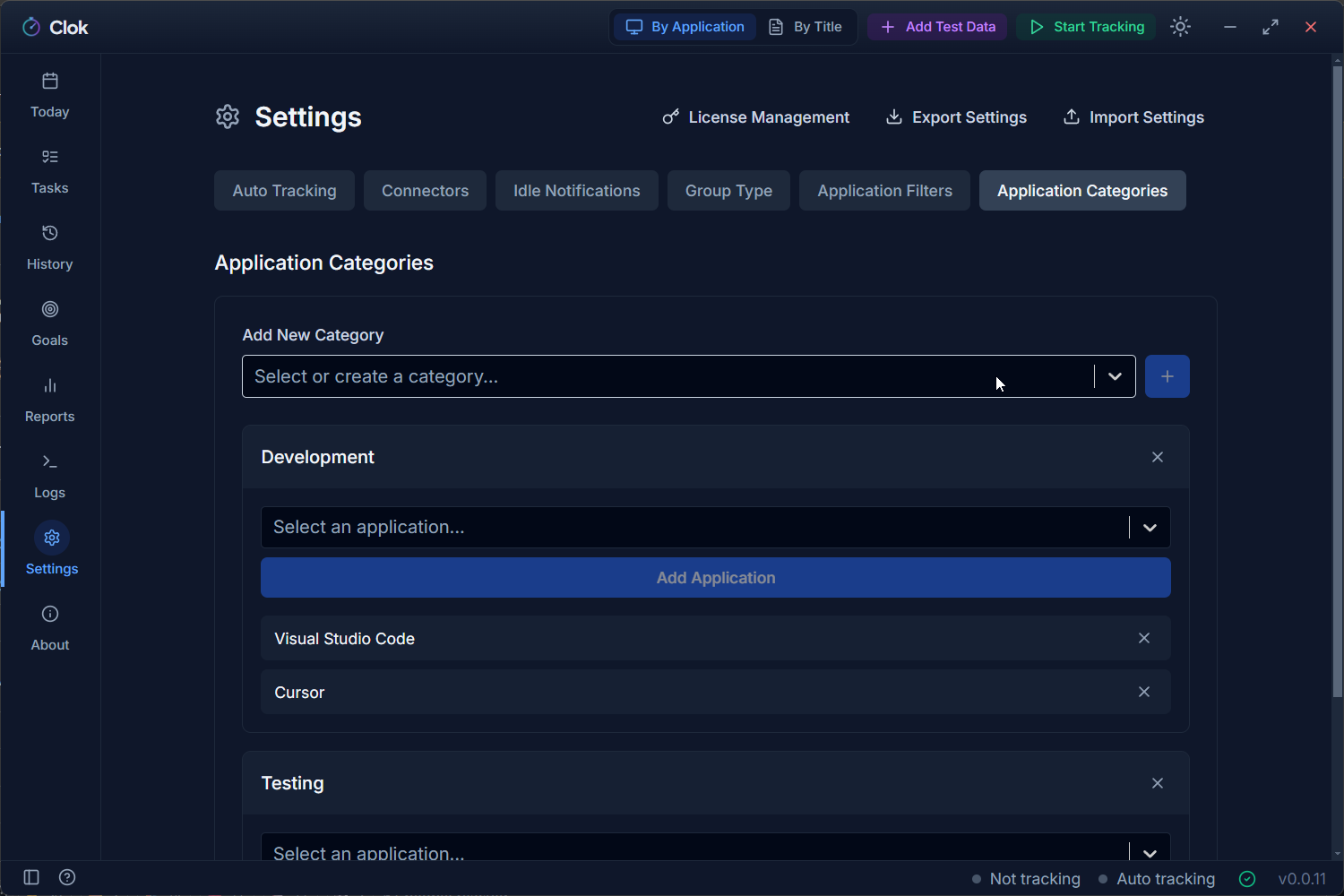Viewport: 1344px width, 896px height.
Task: Click the Clok logo icon
Action: tap(31, 27)
